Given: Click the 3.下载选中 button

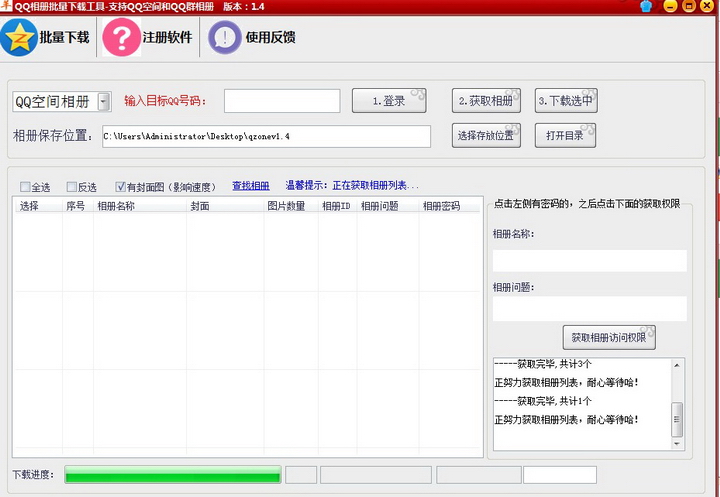Looking at the screenshot, I should [x=566, y=101].
